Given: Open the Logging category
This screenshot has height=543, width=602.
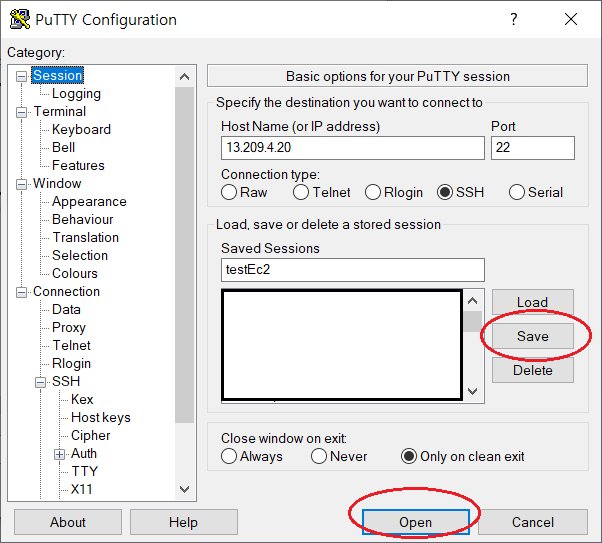Looking at the screenshot, I should tap(76, 93).
